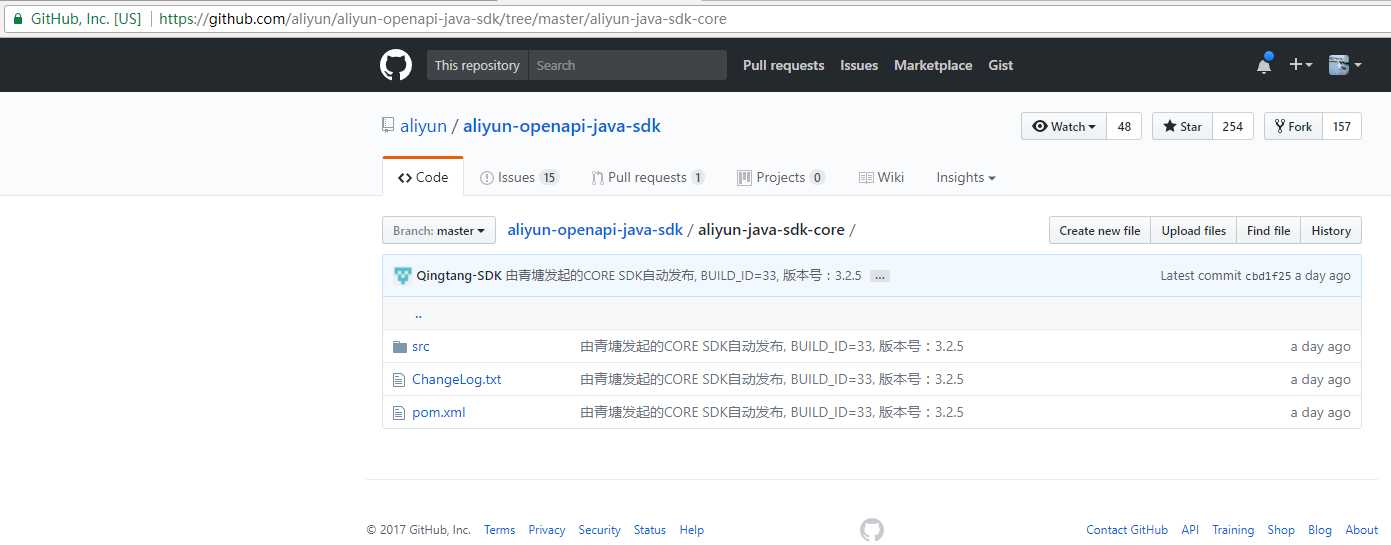Click Upload files button
Viewport: 1391px width, 545px height.
(x=1194, y=231)
